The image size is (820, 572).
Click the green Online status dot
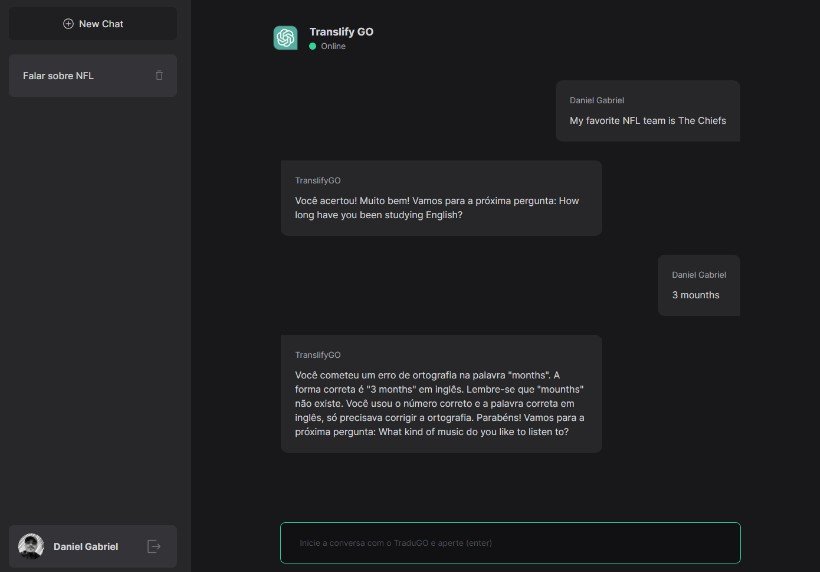pyautogui.click(x=313, y=46)
